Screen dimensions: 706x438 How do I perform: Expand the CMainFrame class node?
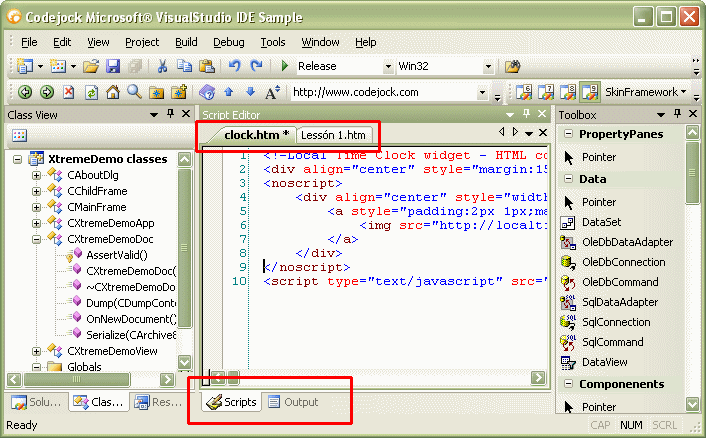36,208
